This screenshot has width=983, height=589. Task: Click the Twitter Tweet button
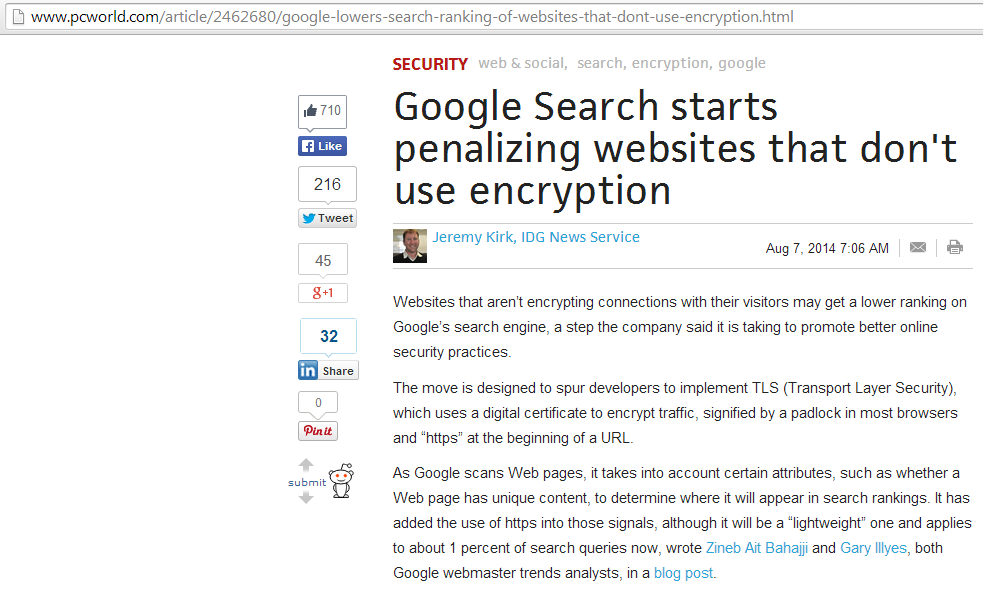click(x=327, y=218)
